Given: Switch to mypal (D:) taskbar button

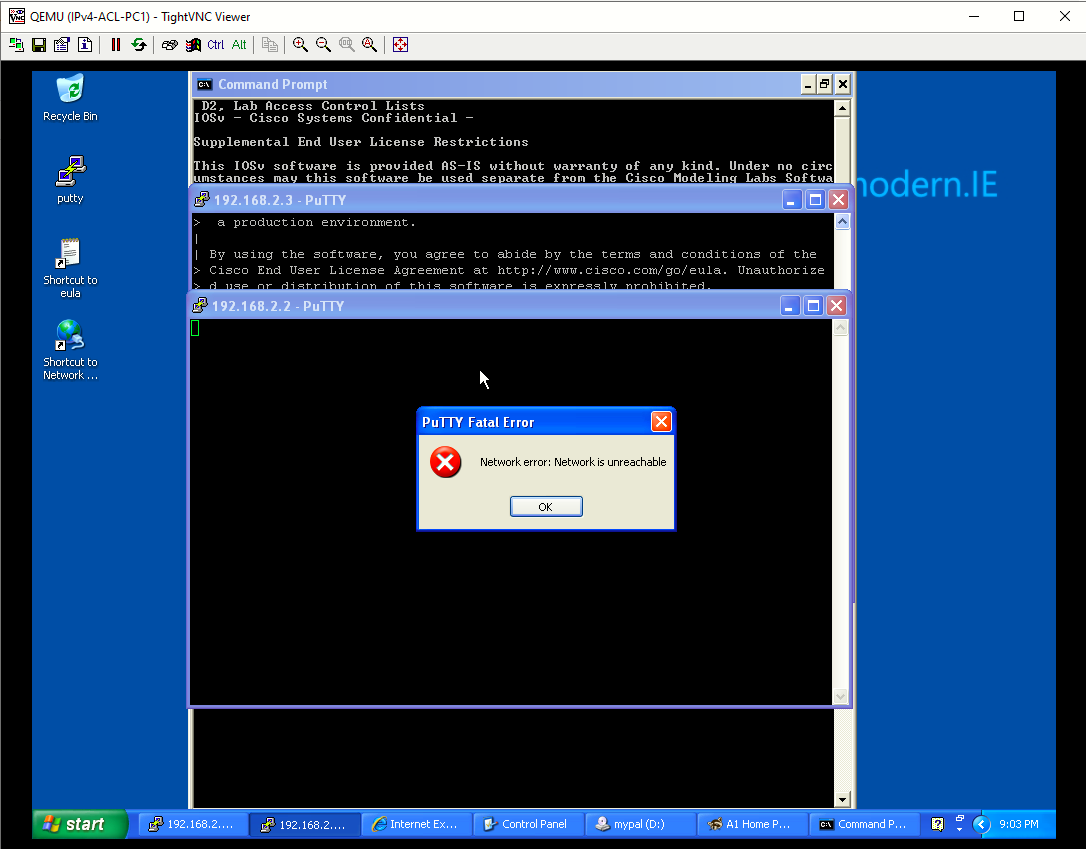Looking at the screenshot, I should click(x=639, y=824).
